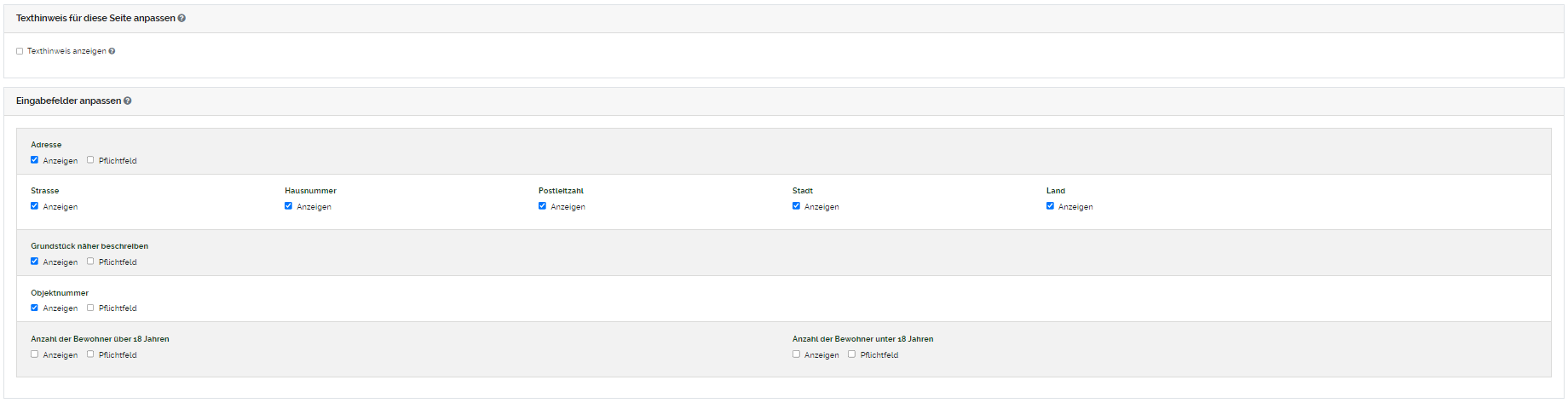Enable Anzeigen for Bewohner über 18 Jahren

[35, 354]
